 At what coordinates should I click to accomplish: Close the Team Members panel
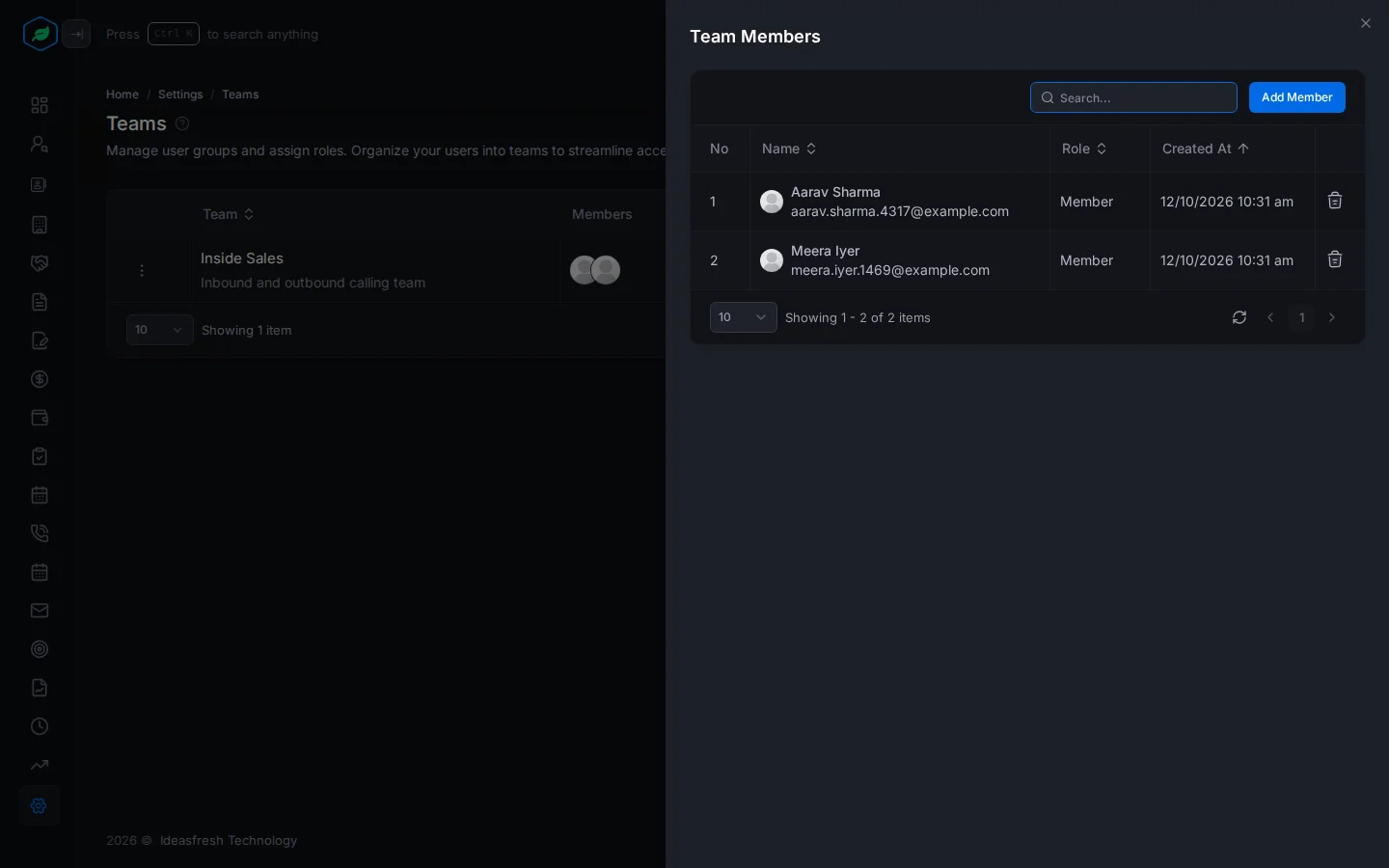pos(1365,23)
